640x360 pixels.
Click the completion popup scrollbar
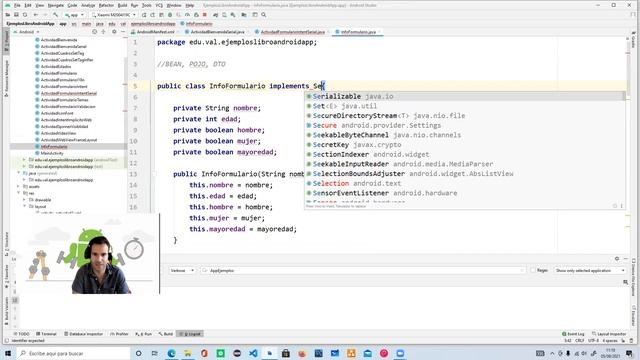coord(624,96)
